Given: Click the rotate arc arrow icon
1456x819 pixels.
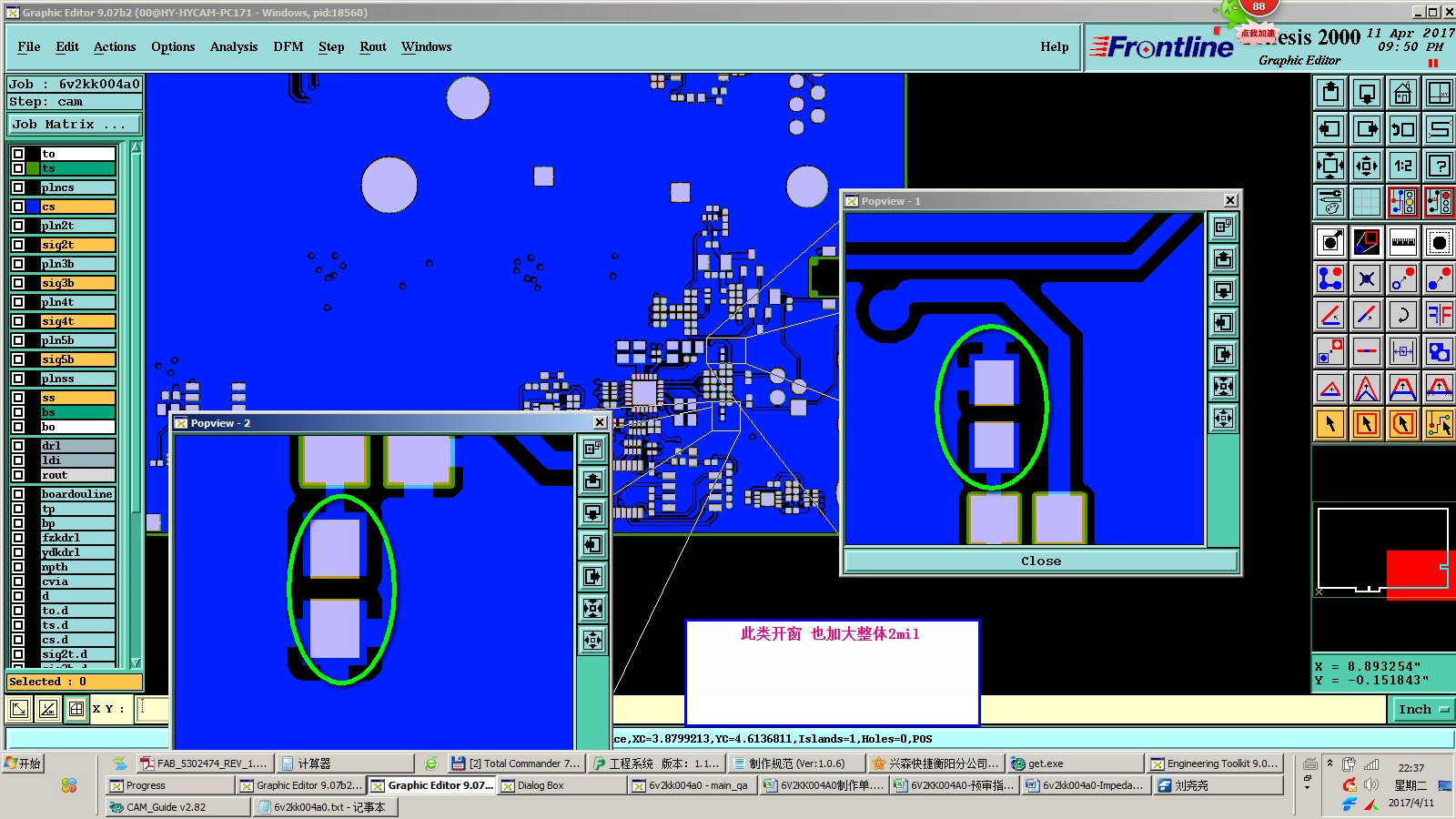Looking at the screenshot, I should point(1403,315).
